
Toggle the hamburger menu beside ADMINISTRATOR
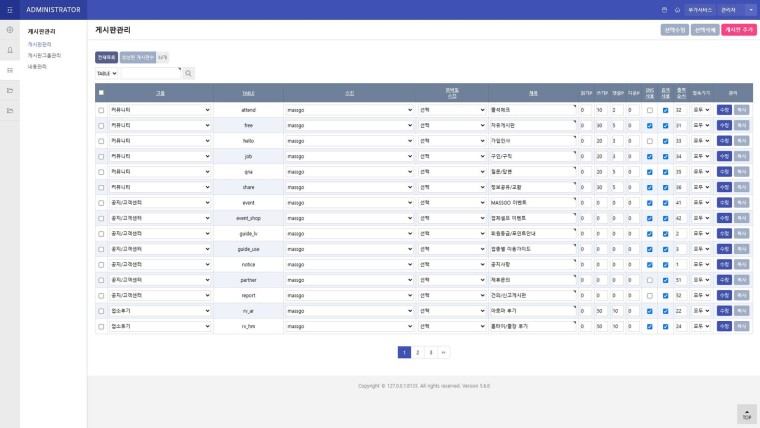pyautogui.click(x=10, y=10)
